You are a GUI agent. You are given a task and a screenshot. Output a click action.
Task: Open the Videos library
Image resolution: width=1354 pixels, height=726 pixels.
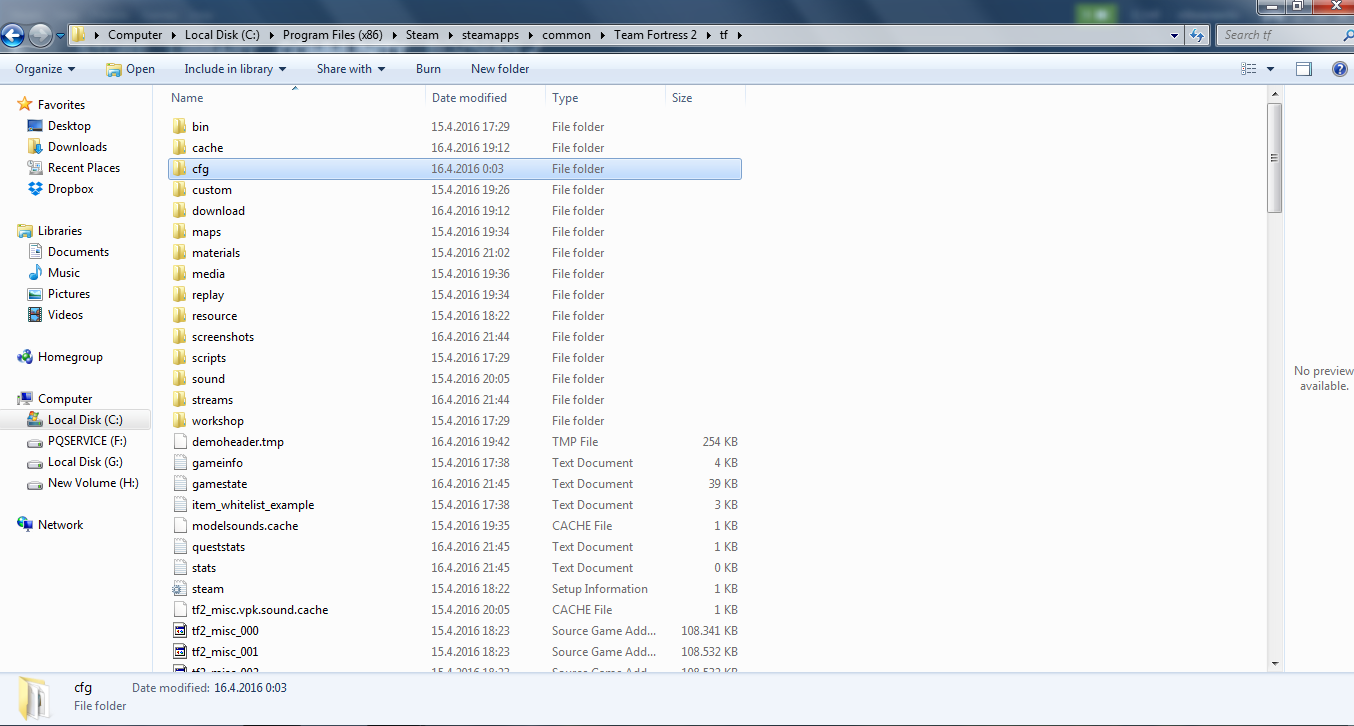click(66, 315)
